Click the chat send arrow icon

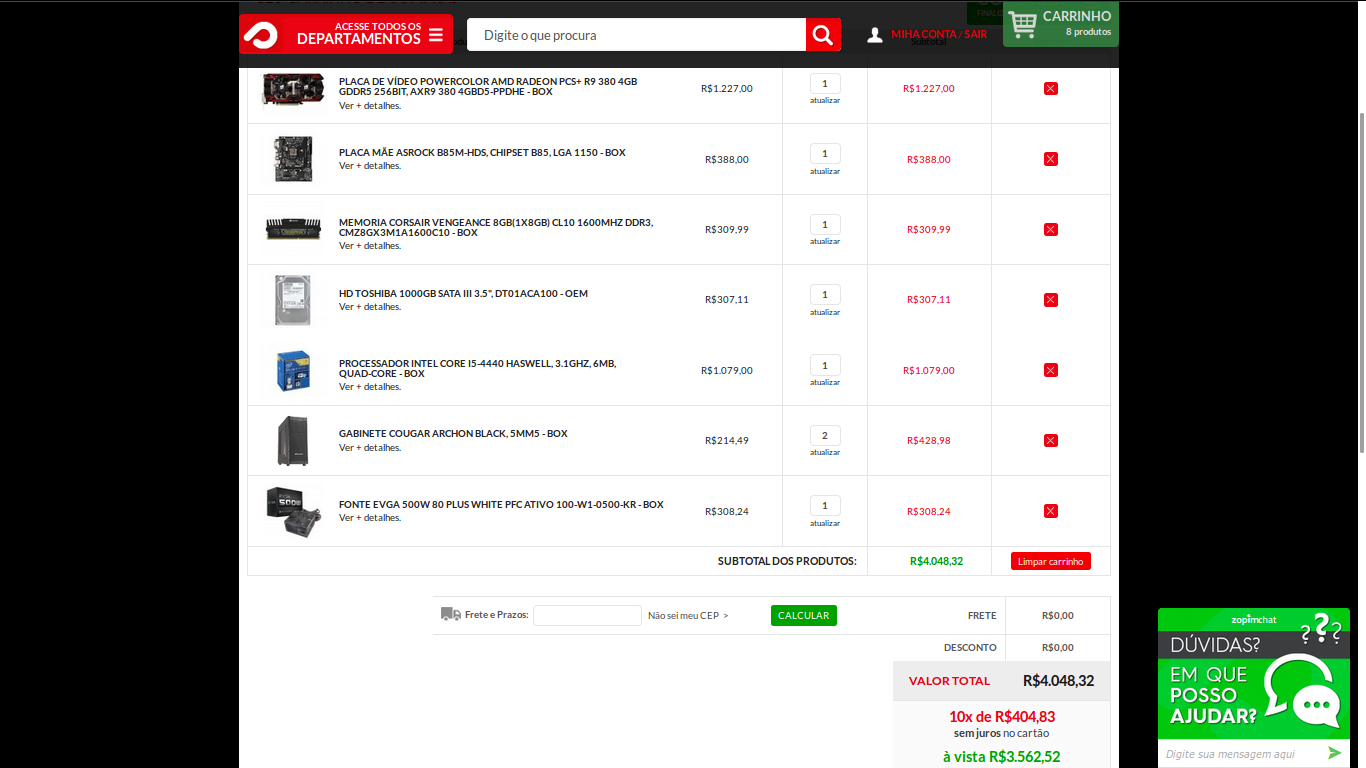point(1335,753)
